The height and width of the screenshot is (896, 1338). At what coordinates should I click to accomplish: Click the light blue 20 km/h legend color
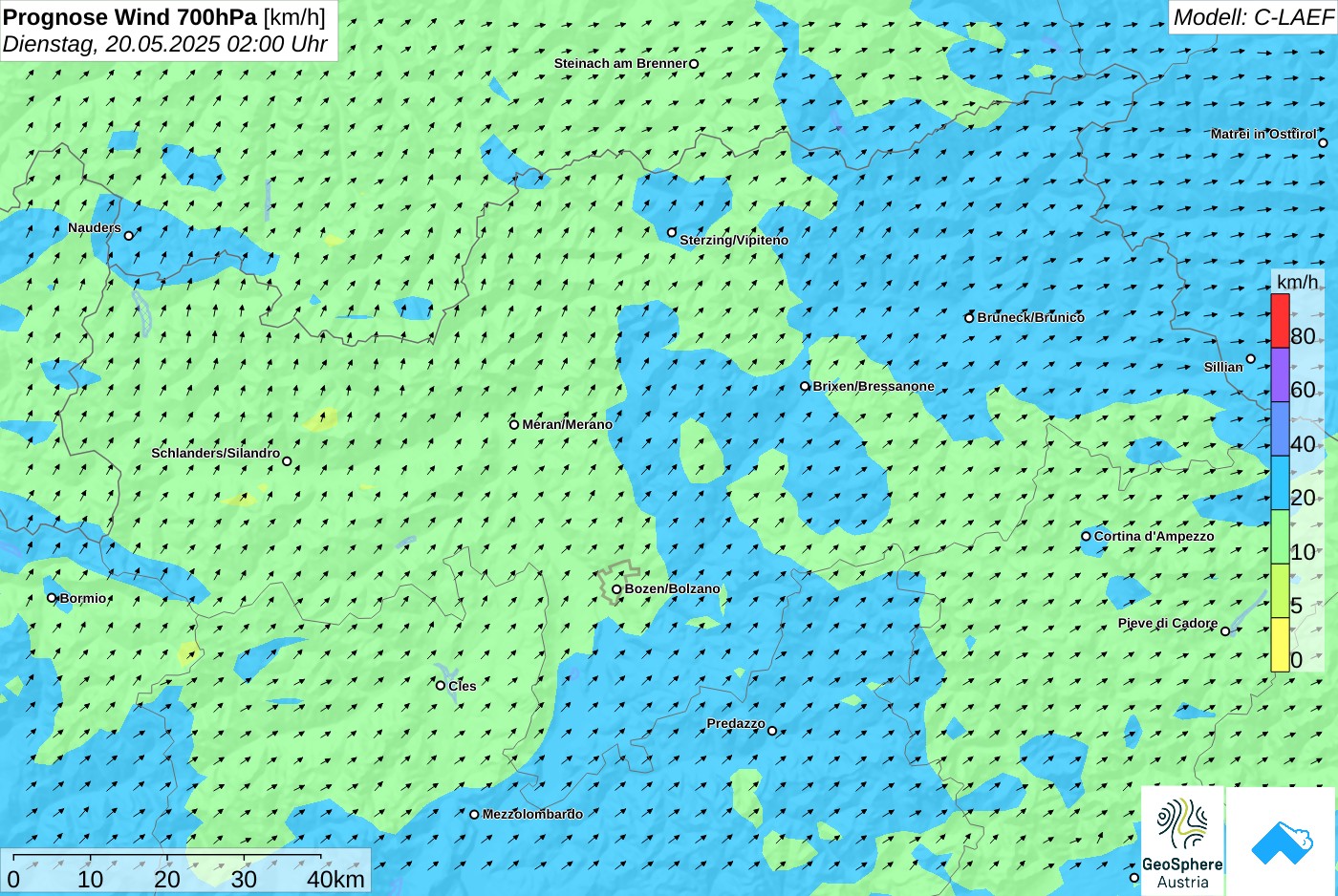pos(1280,482)
